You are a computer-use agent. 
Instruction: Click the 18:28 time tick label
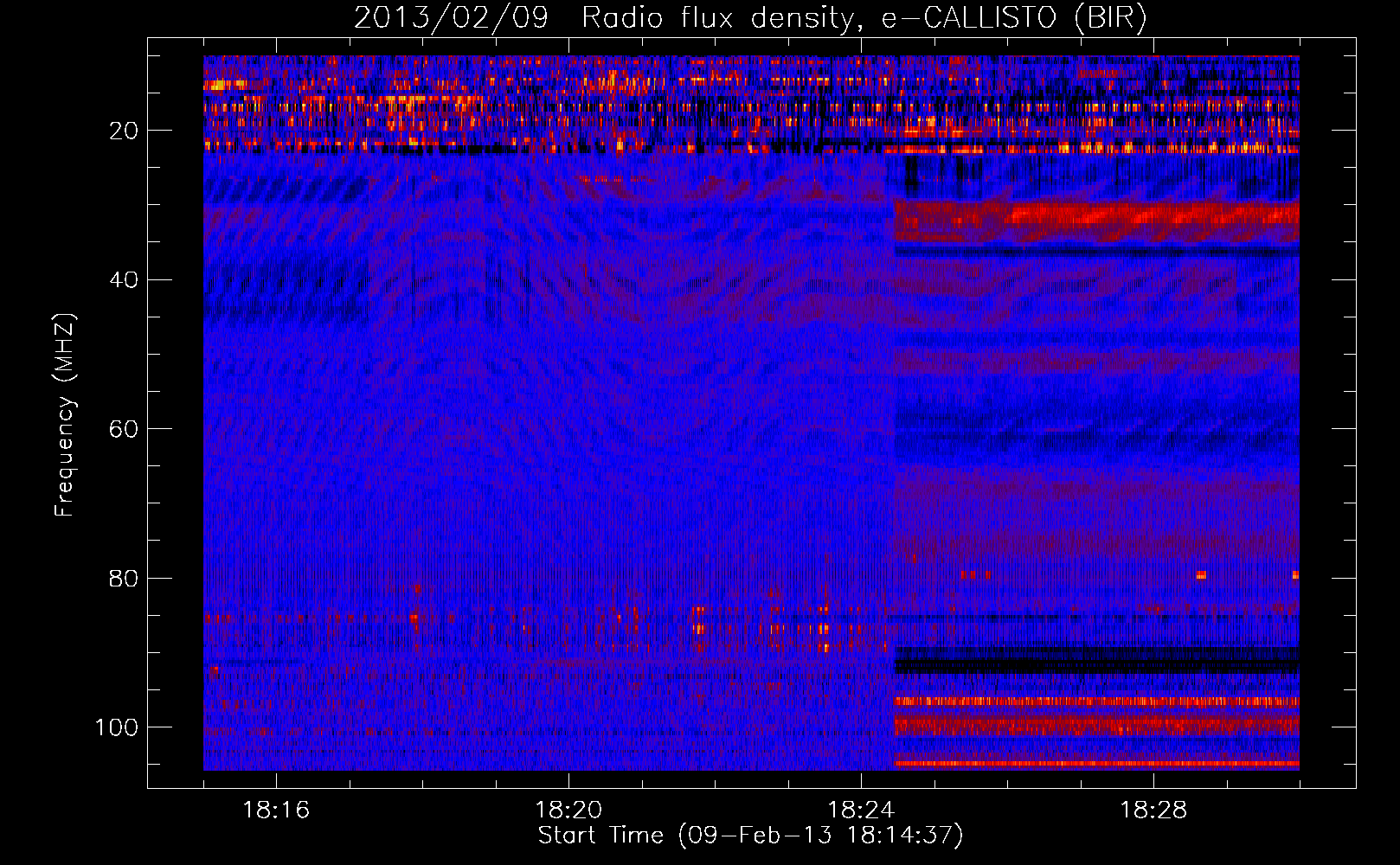pos(1153,811)
